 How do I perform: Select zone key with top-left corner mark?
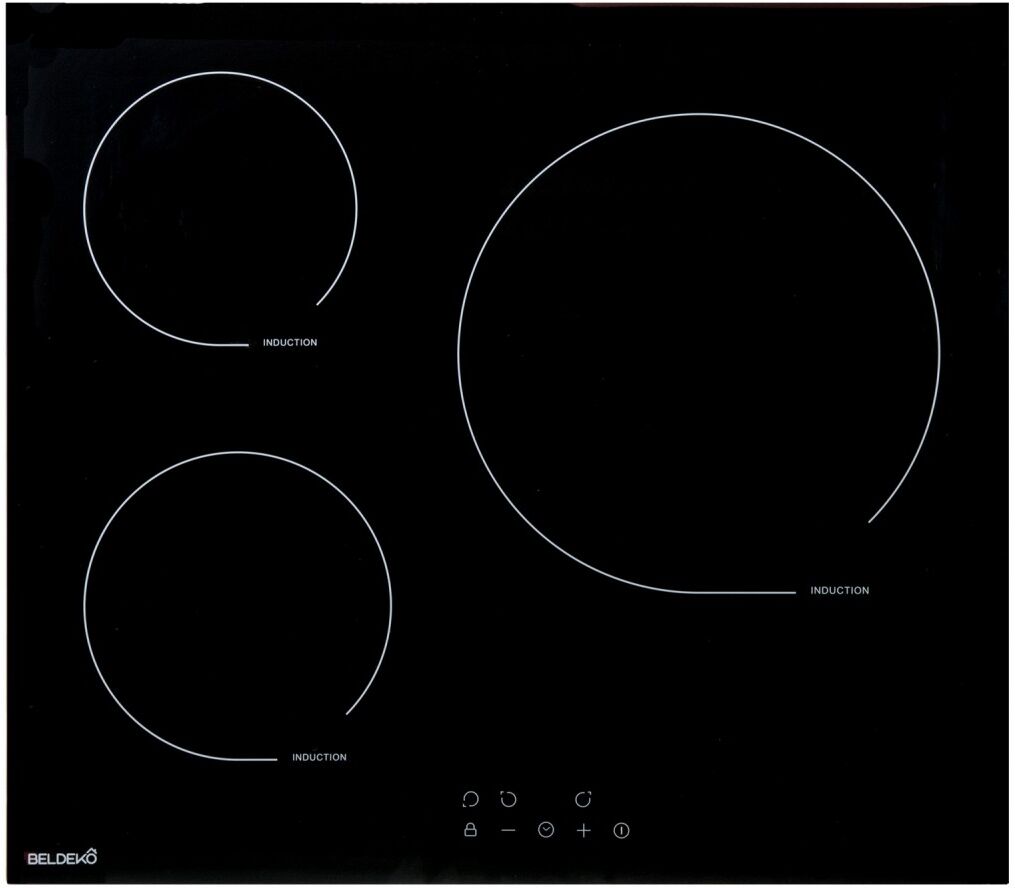pos(508,798)
